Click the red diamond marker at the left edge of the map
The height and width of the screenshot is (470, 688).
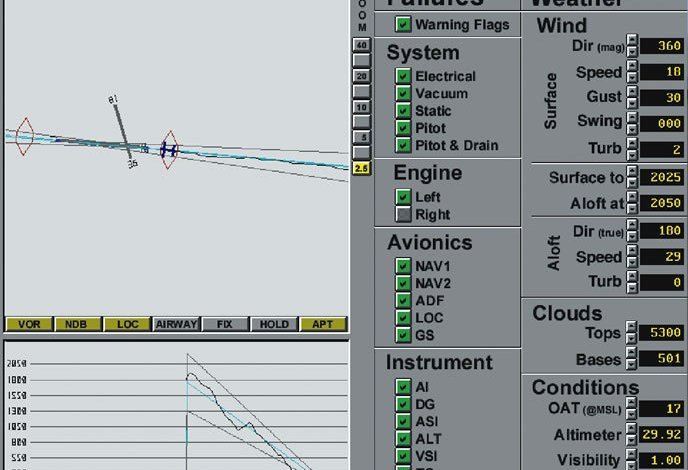[x=25, y=136]
